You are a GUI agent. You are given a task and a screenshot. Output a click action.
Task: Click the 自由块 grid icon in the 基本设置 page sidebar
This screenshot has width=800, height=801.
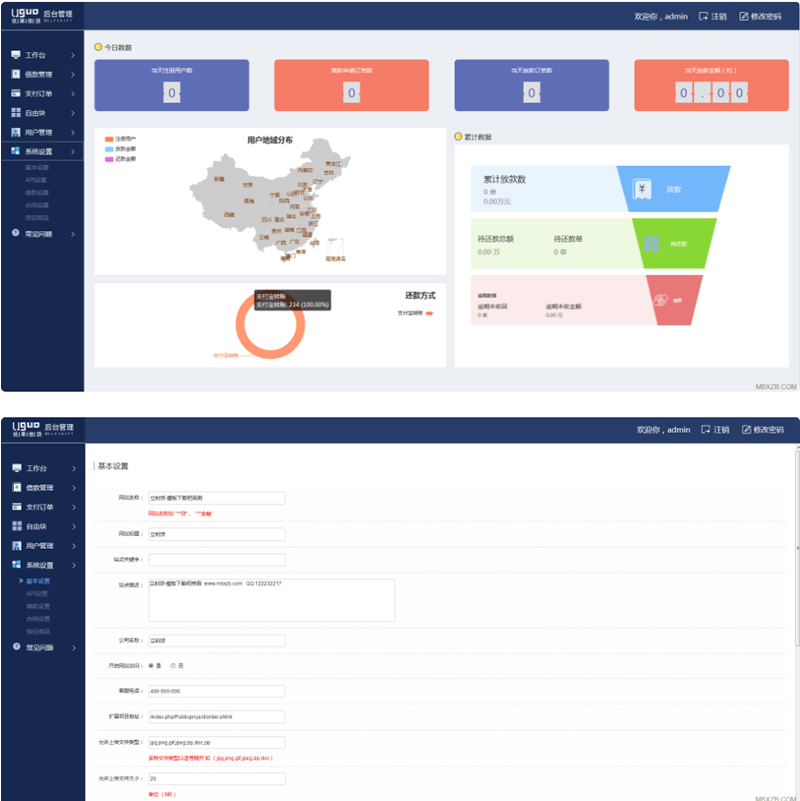tap(16, 526)
